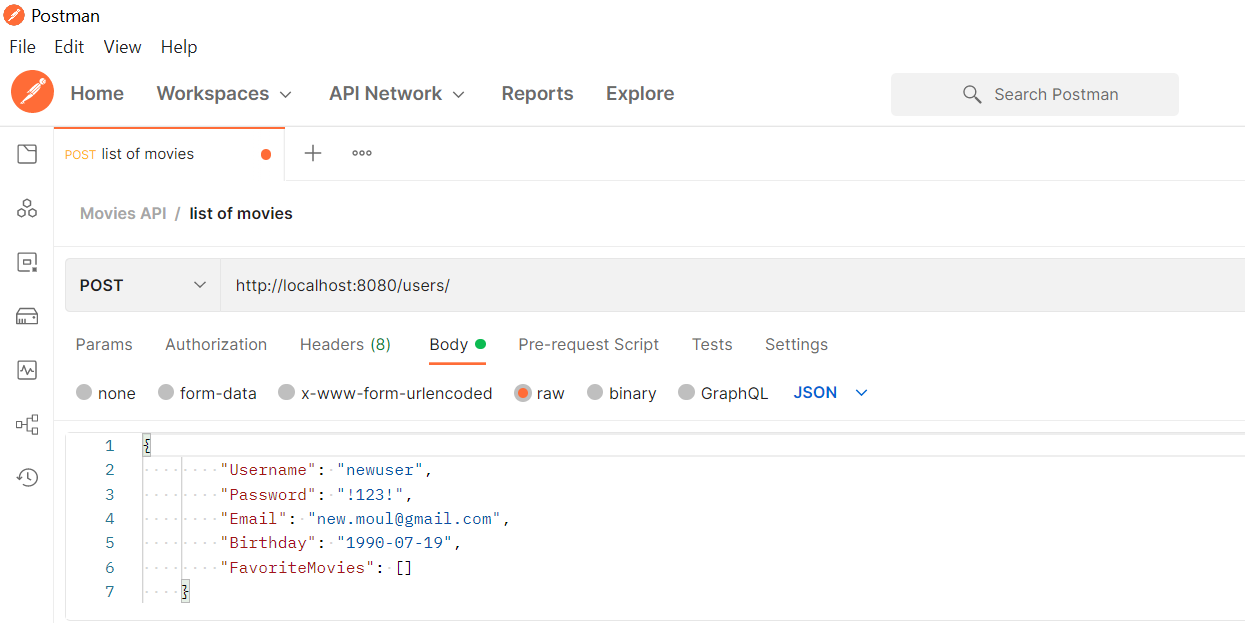1245x623 pixels.
Task: Select x-www-form-urlencoded body type
Action: (x=385, y=393)
